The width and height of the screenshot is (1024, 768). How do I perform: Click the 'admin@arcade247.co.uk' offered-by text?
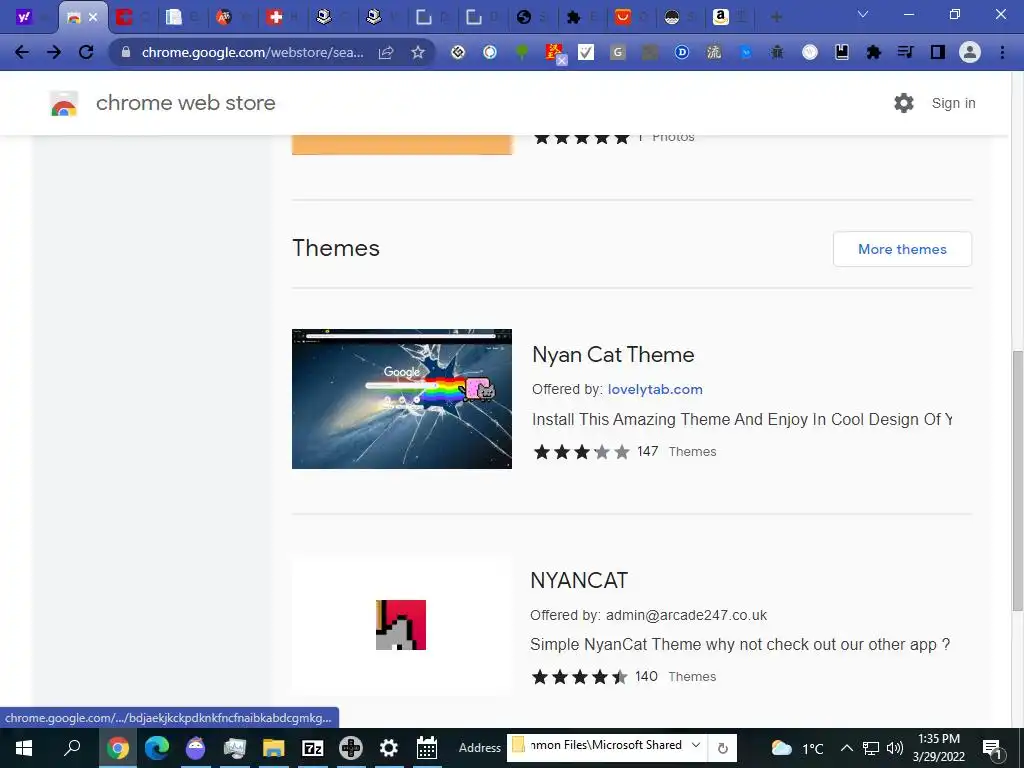[x=686, y=615]
